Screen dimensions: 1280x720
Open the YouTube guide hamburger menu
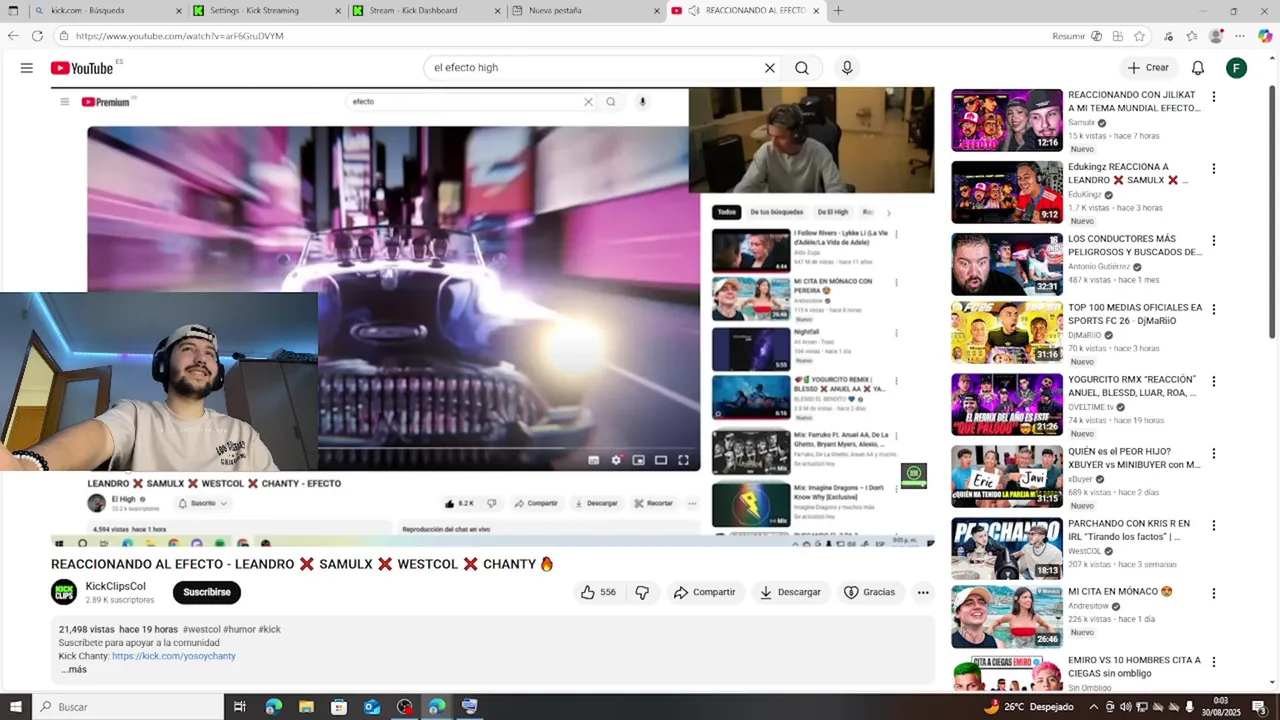click(27, 68)
